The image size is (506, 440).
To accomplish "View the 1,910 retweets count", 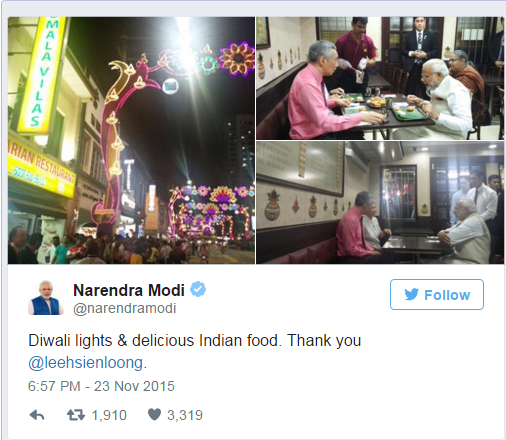I will pos(109,415).
